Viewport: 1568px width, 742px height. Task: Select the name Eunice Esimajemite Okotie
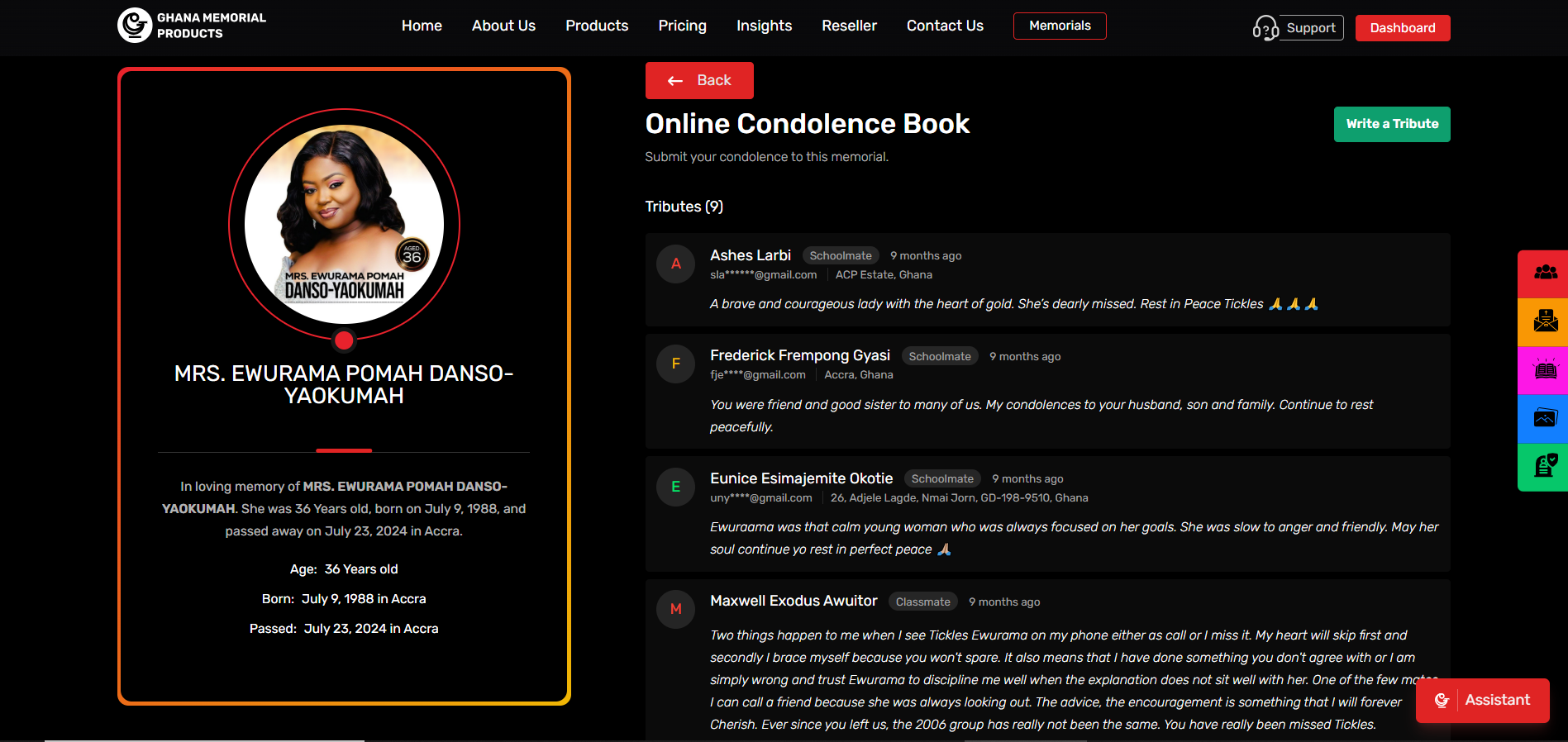point(802,478)
